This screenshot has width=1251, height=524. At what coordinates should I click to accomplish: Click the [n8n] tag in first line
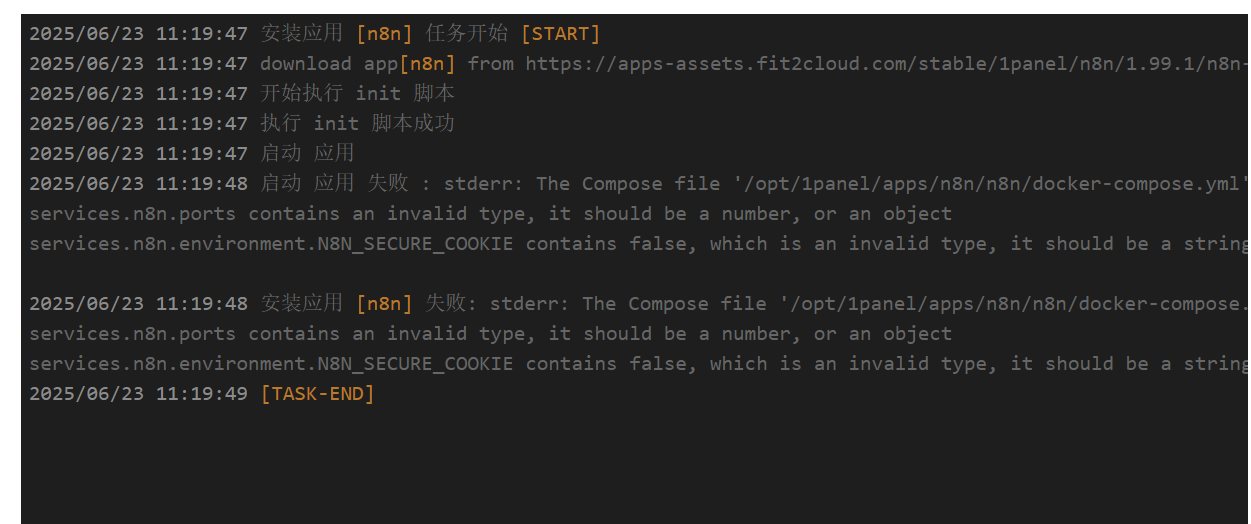pyautogui.click(x=384, y=34)
